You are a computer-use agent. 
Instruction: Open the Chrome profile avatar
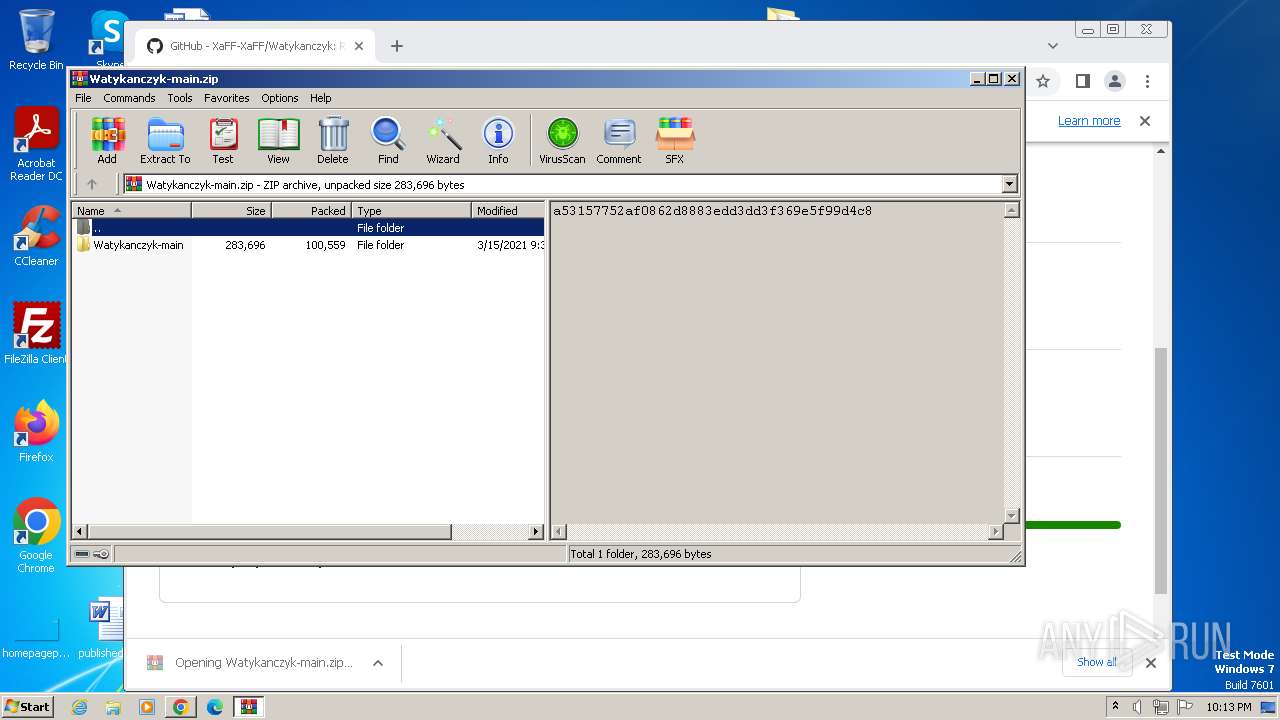click(x=1115, y=81)
